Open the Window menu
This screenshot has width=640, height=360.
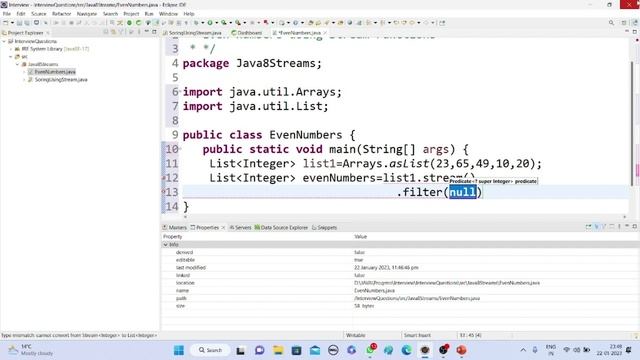tap(168, 13)
